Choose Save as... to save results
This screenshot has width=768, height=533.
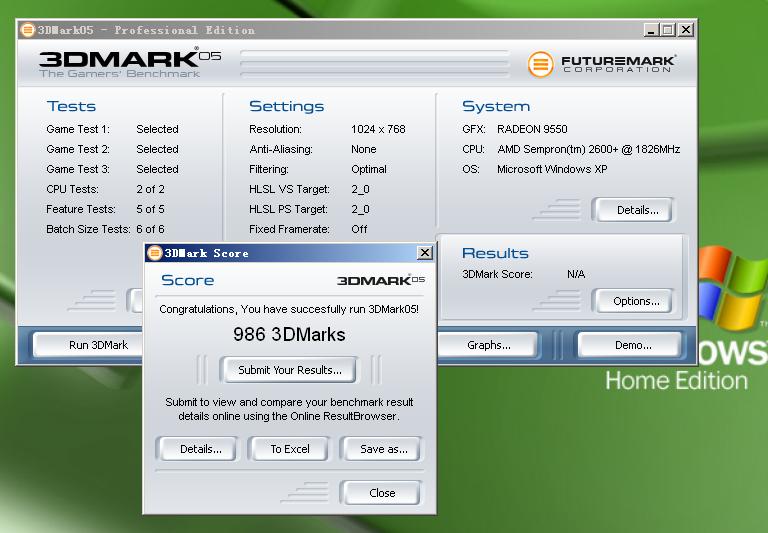(x=383, y=449)
